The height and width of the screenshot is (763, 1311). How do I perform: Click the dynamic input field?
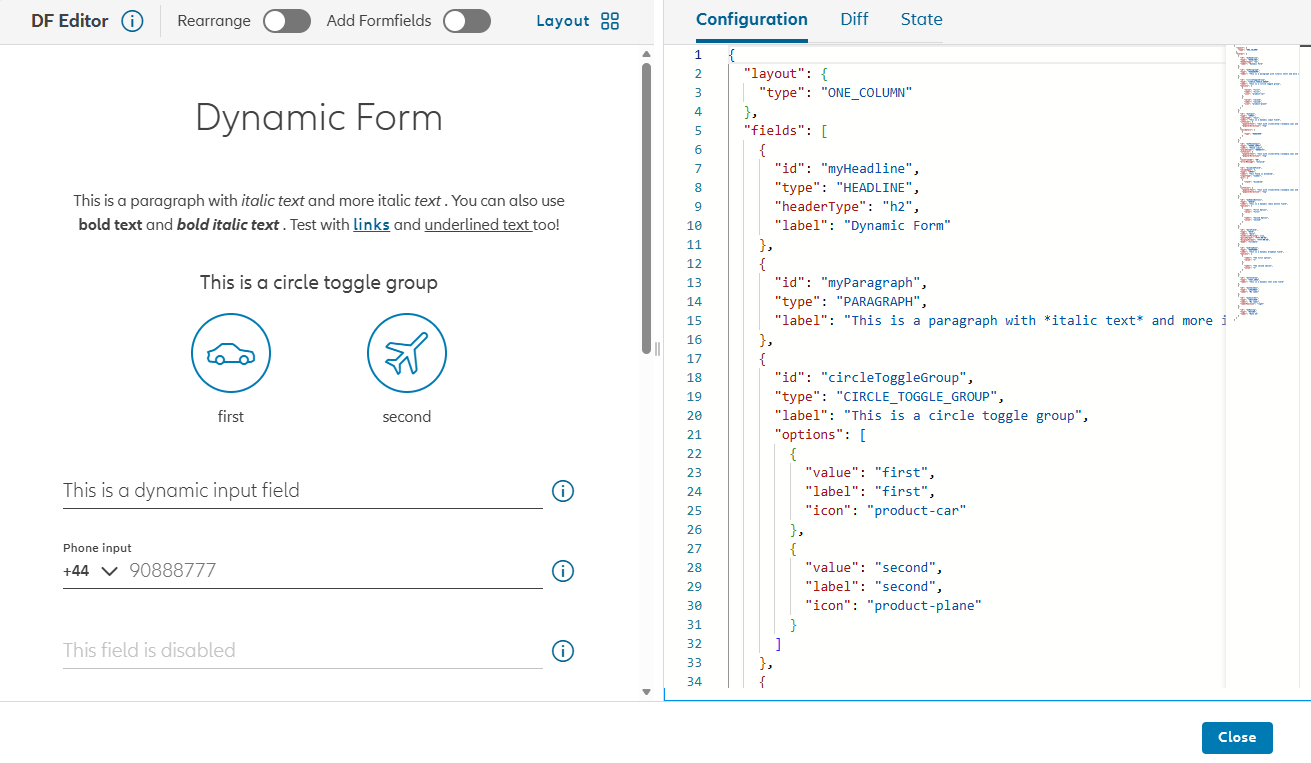tap(300, 491)
